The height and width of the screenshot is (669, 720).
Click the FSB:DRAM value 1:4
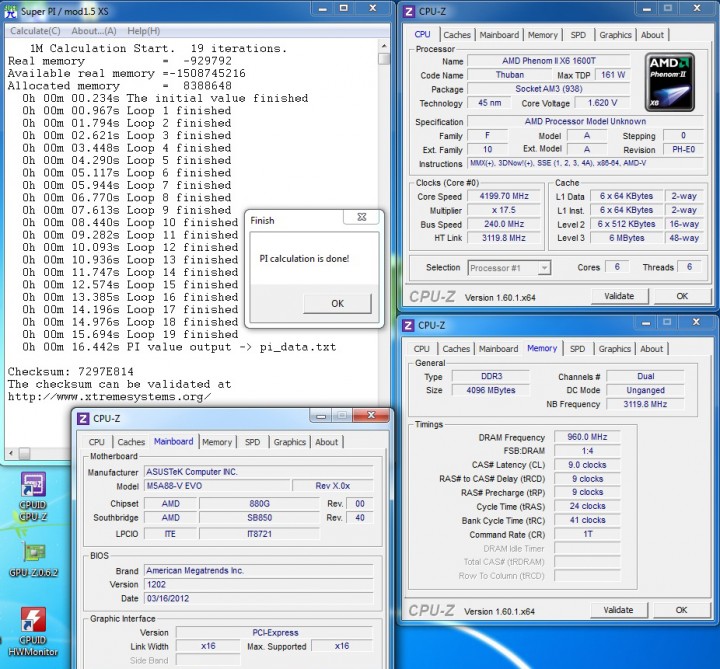[x=587, y=451]
